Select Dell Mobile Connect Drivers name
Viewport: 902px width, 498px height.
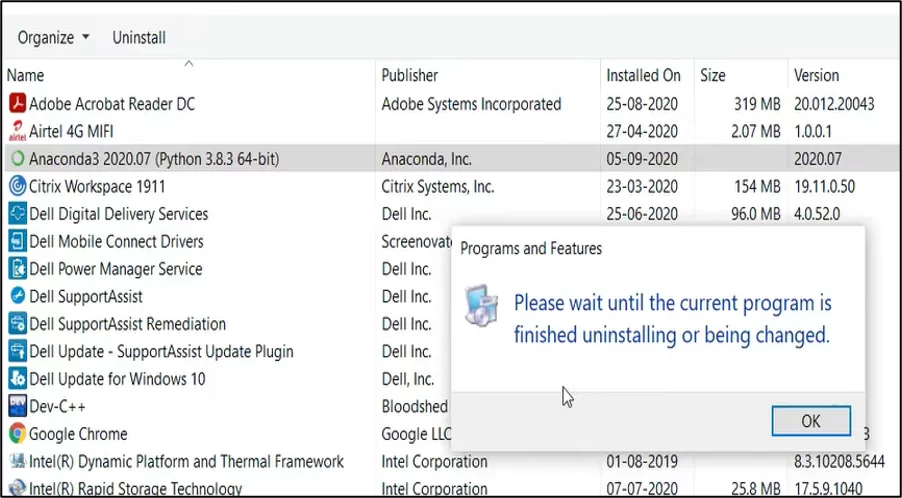[116, 242]
